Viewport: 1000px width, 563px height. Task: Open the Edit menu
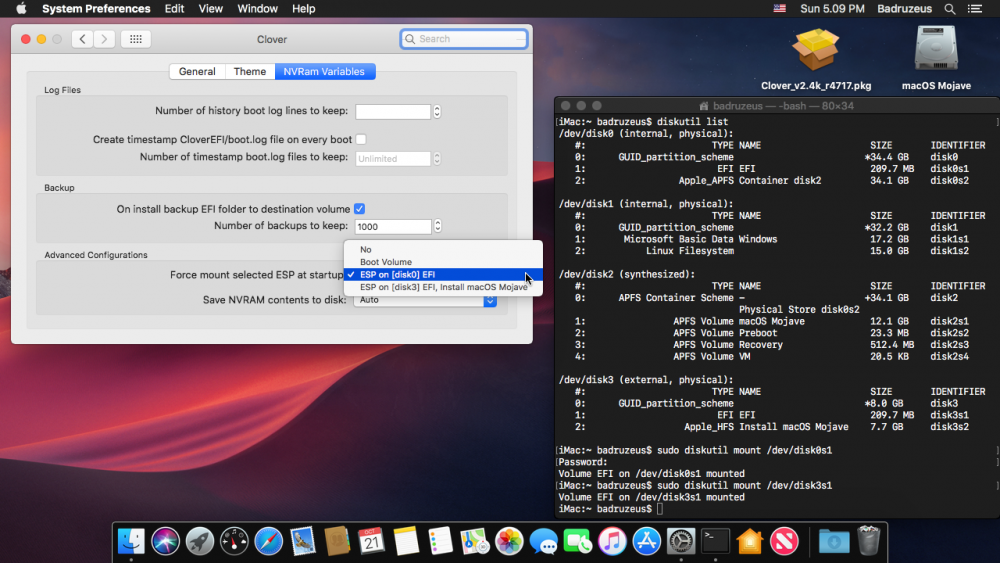click(x=174, y=9)
